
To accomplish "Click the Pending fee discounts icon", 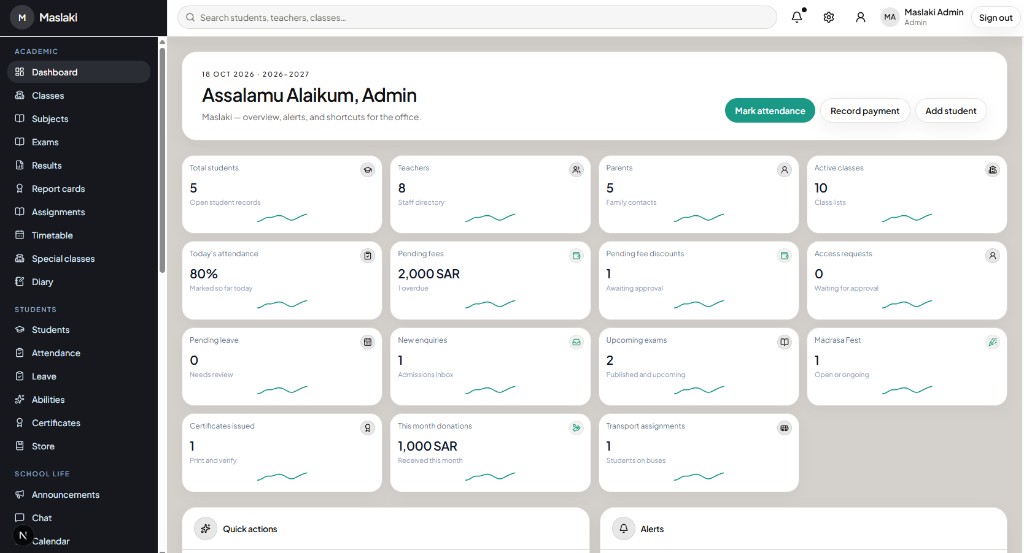I will (784, 256).
